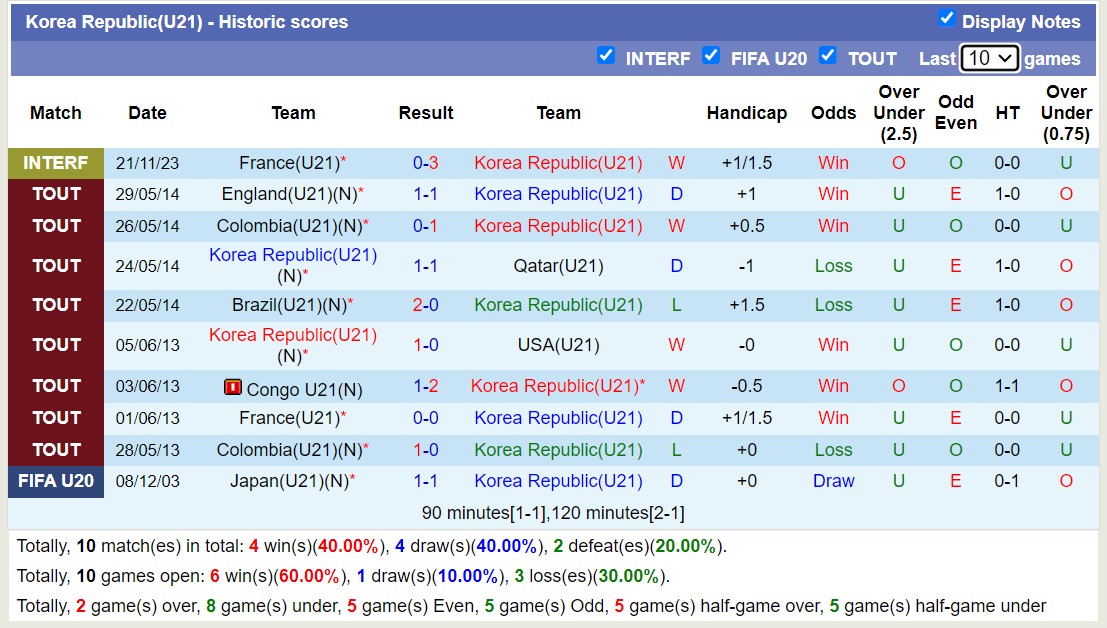1107x628 pixels.
Task: Toggle the TOUT filter checkbox
Action: point(828,55)
